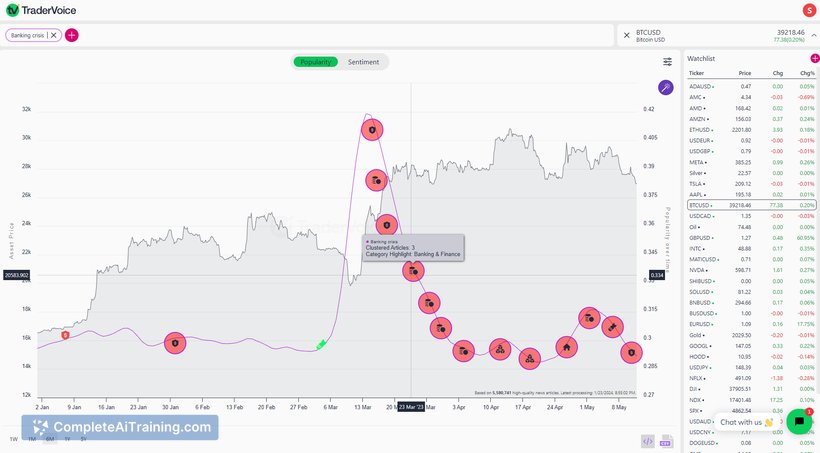This screenshot has height=453, width=820.
Task: Add a new topic with pink plus
Action: coord(72,35)
